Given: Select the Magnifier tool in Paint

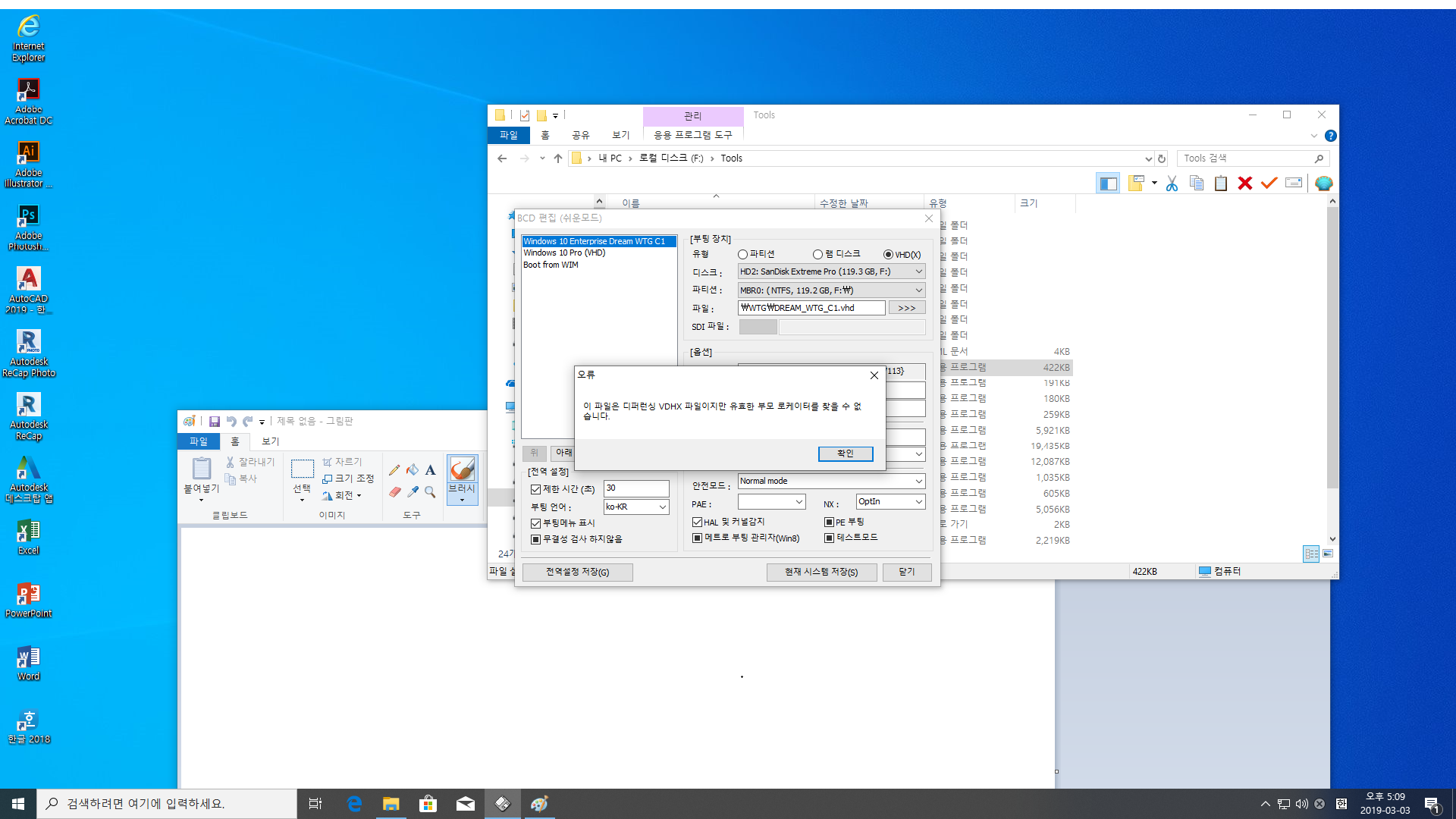Looking at the screenshot, I should pyautogui.click(x=430, y=492).
